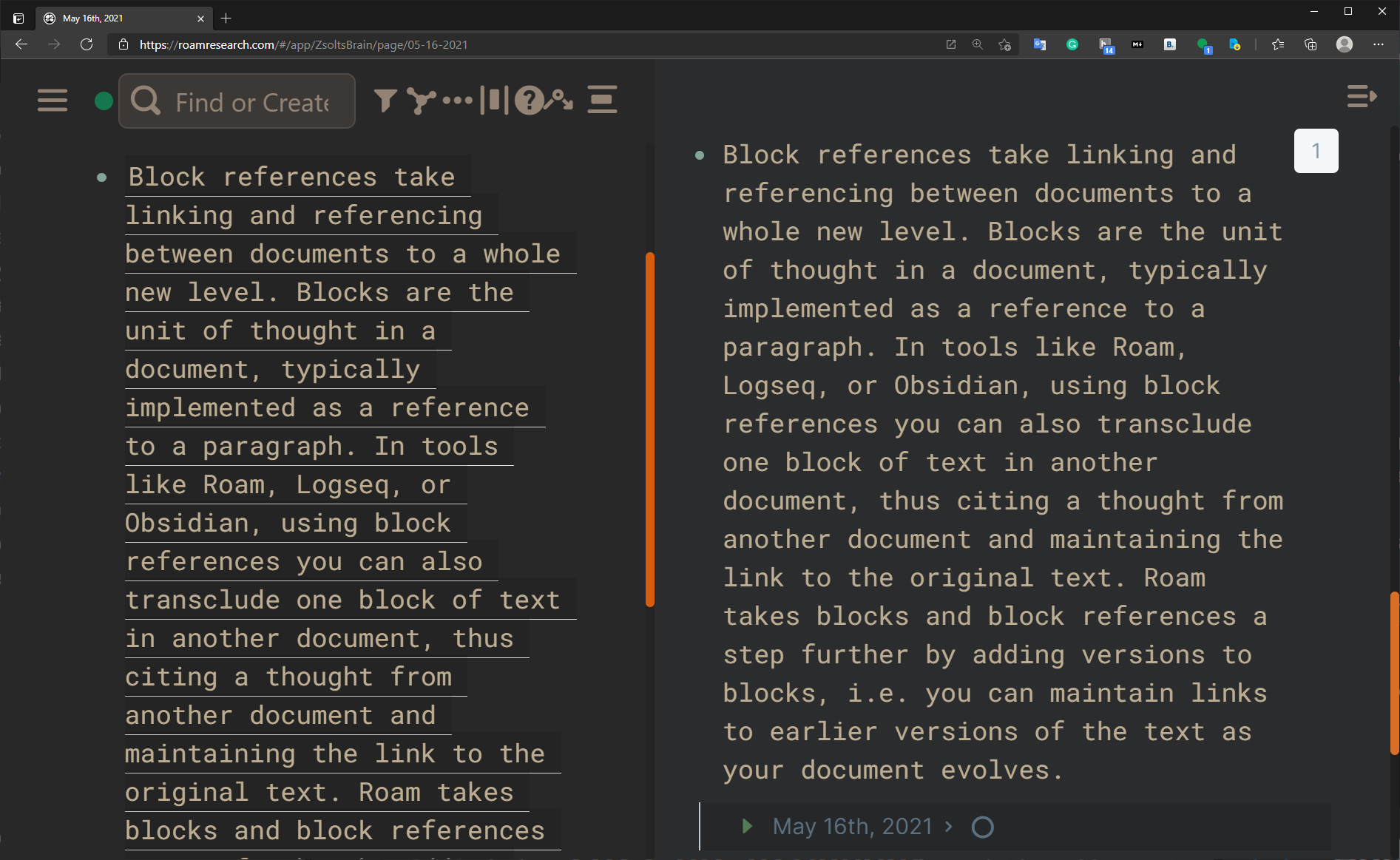Screen dimensions: 1400x860
Task: Click the '1' linked references counter
Action: [x=1316, y=151]
